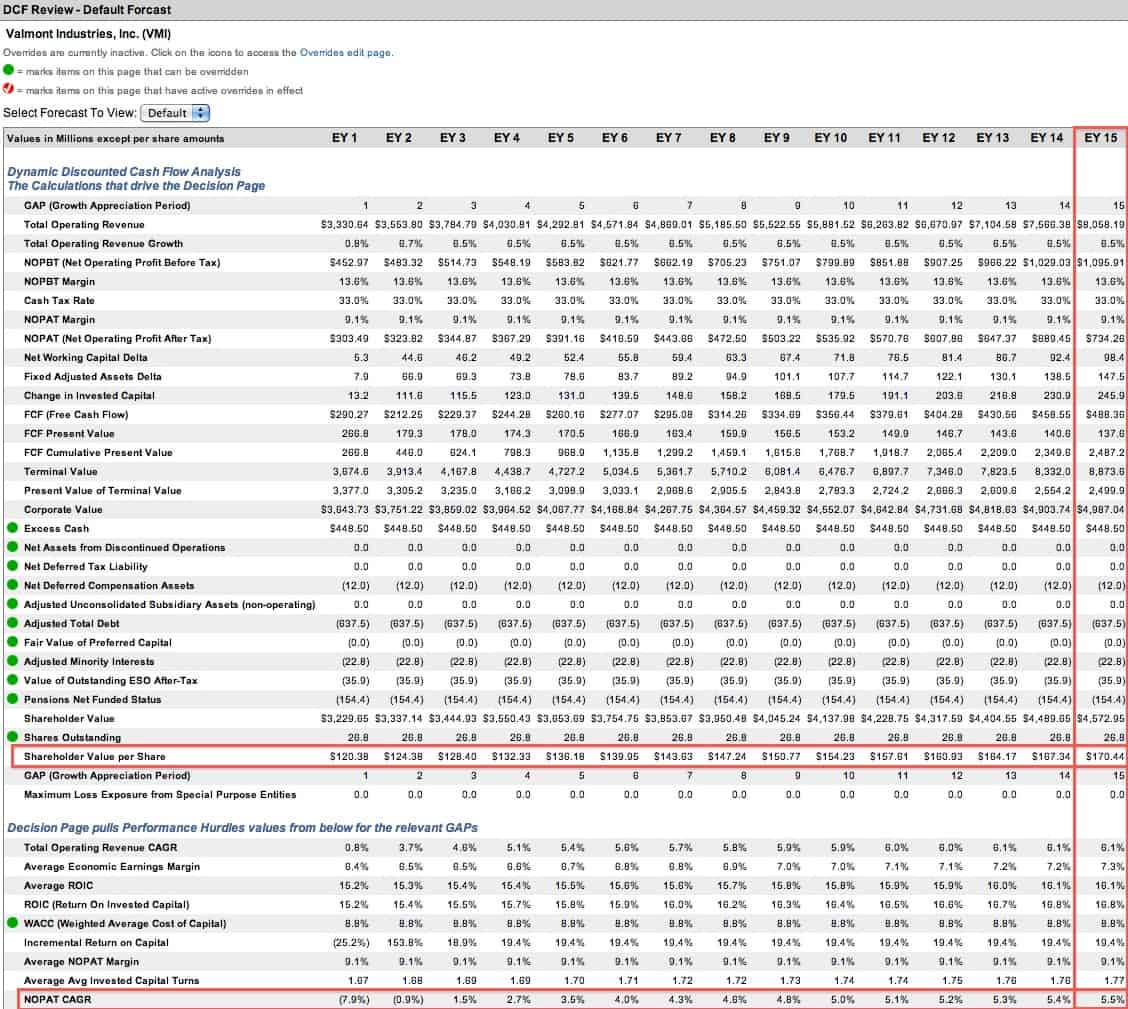This screenshot has width=1128, height=1009.
Task: Click the (7.9%) NOPAT CAGR value
Action: coord(353,999)
